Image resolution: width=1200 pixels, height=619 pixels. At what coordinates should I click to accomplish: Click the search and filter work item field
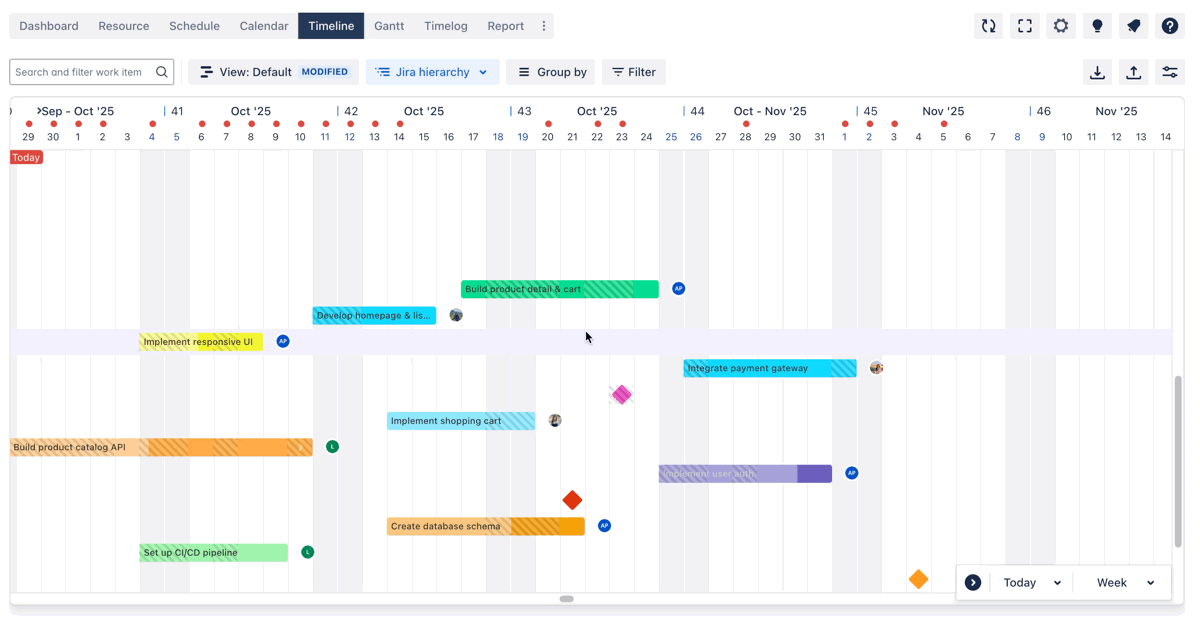82,72
